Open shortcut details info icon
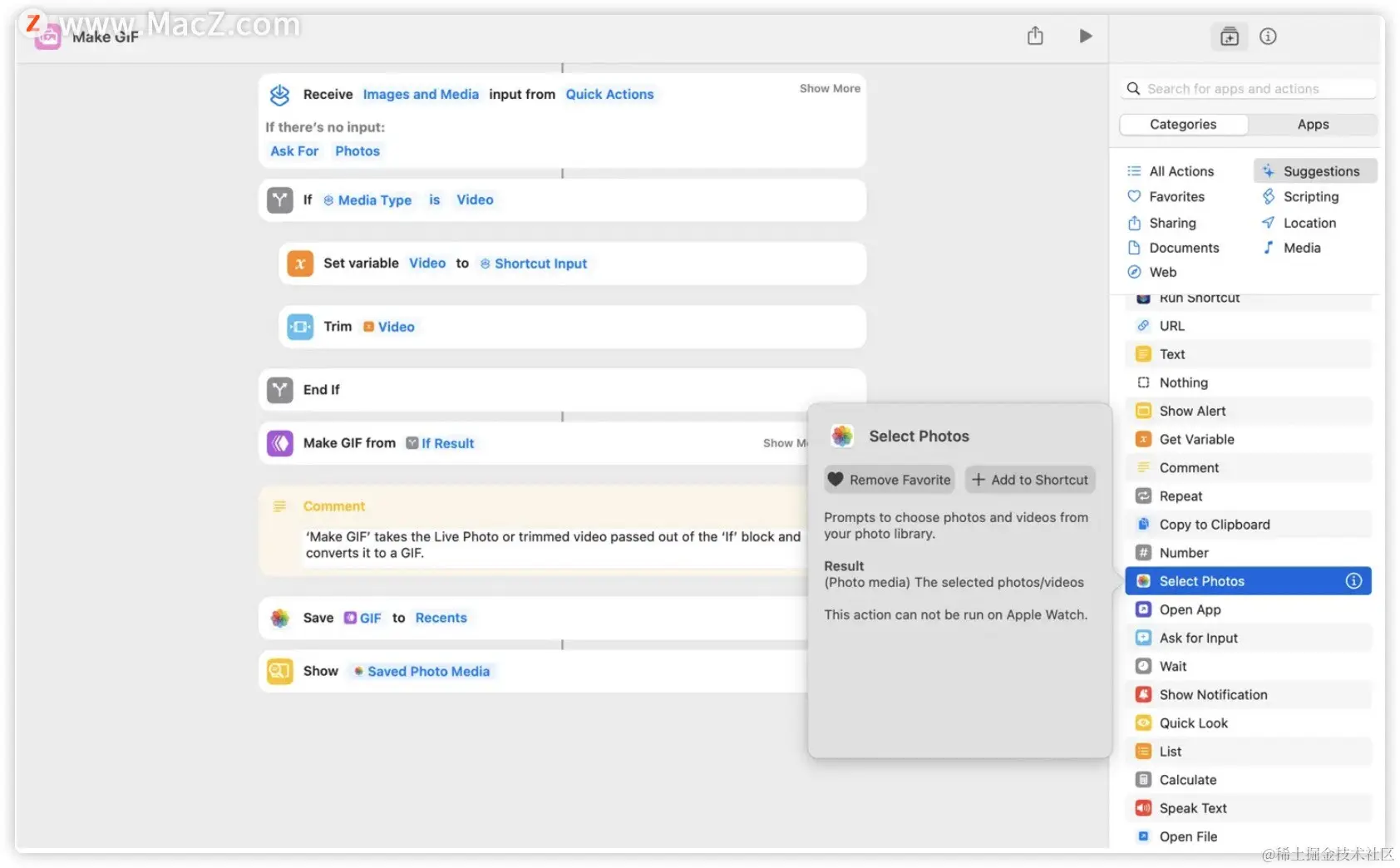This screenshot has width=1400, height=868. (1268, 37)
